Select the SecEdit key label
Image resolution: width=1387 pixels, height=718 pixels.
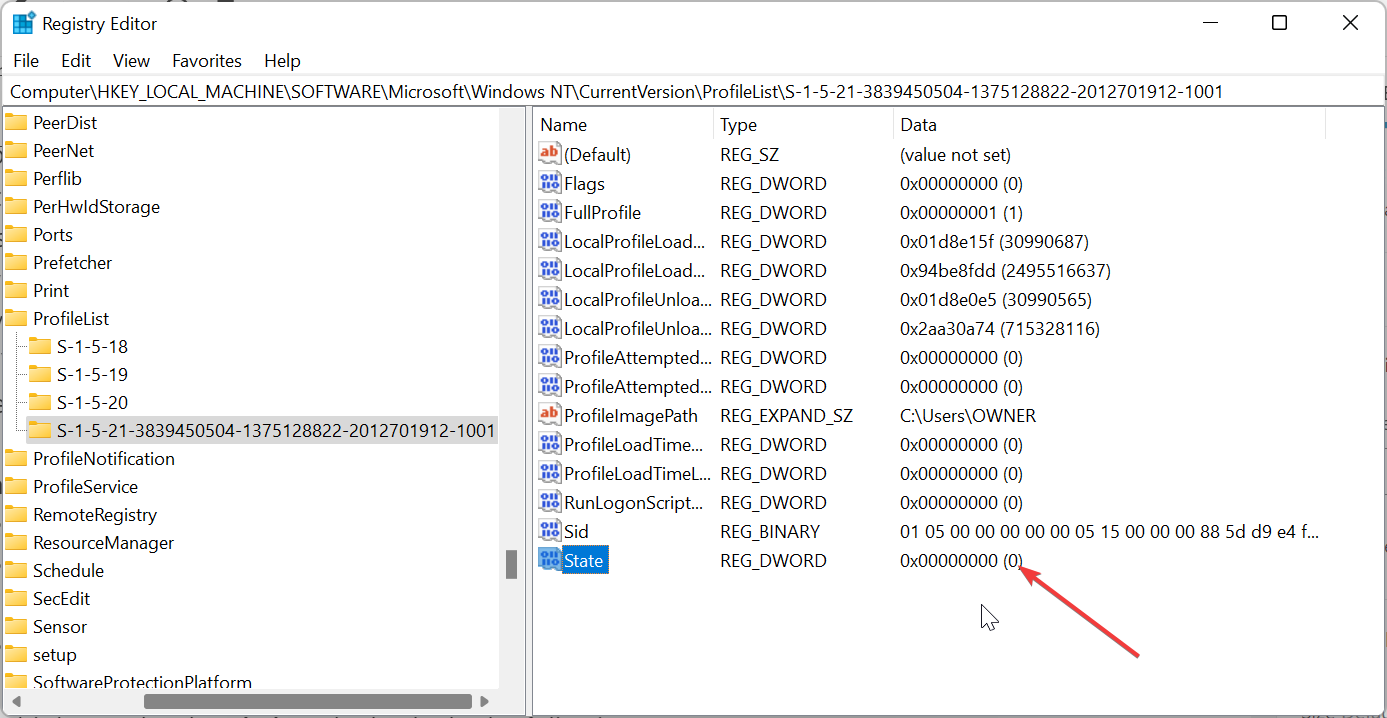point(61,599)
